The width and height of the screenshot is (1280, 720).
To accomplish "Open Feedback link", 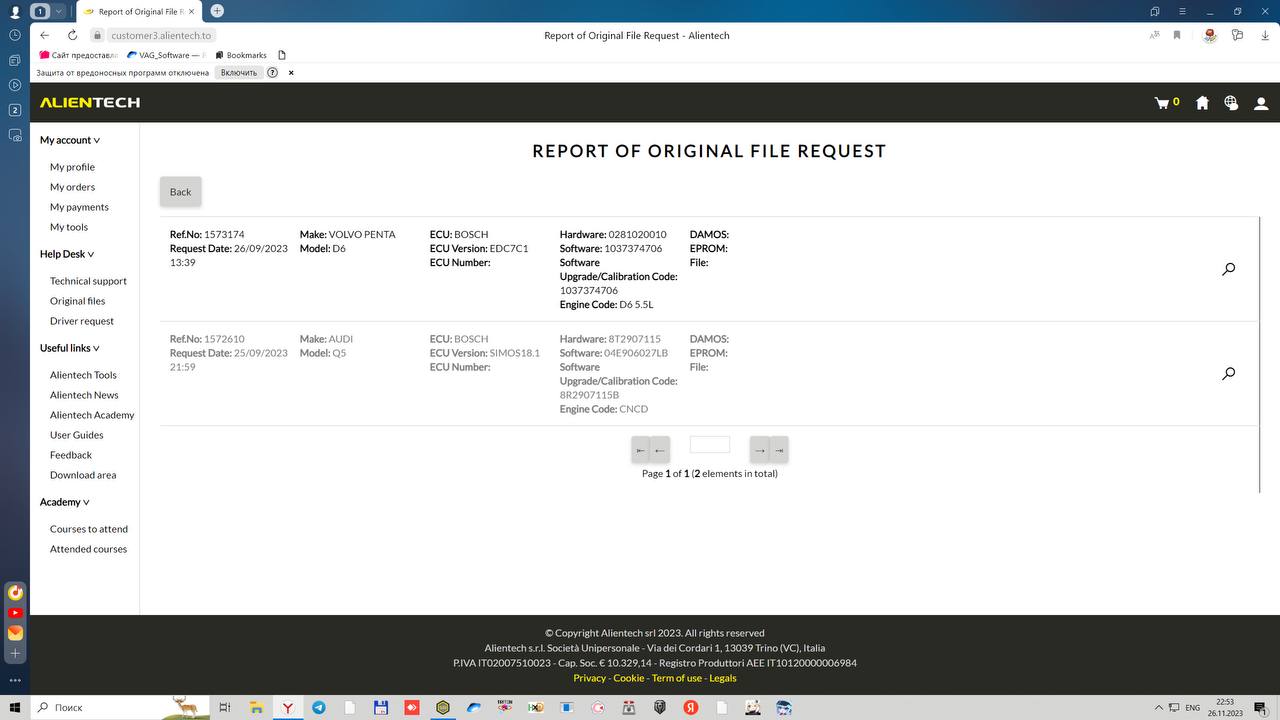I will [x=71, y=455].
